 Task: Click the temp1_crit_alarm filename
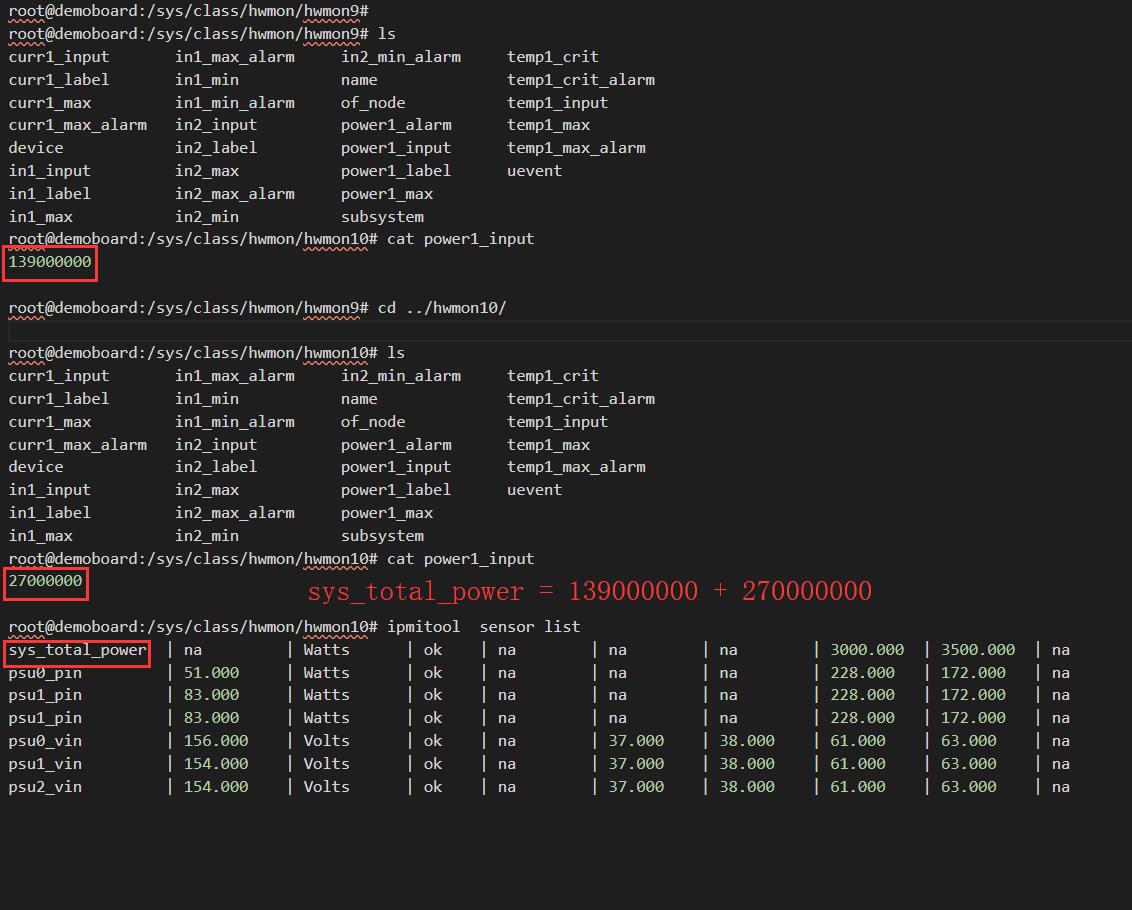point(581,79)
